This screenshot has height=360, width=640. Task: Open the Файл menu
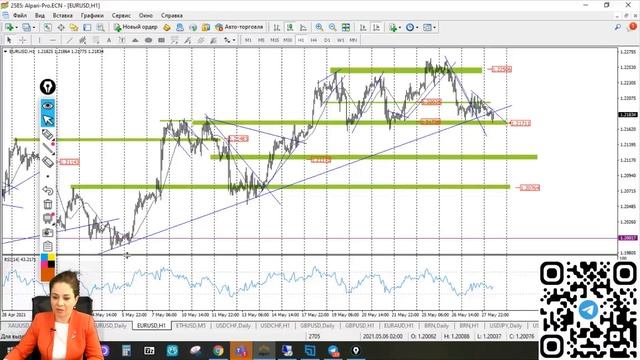click(x=20, y=16)
